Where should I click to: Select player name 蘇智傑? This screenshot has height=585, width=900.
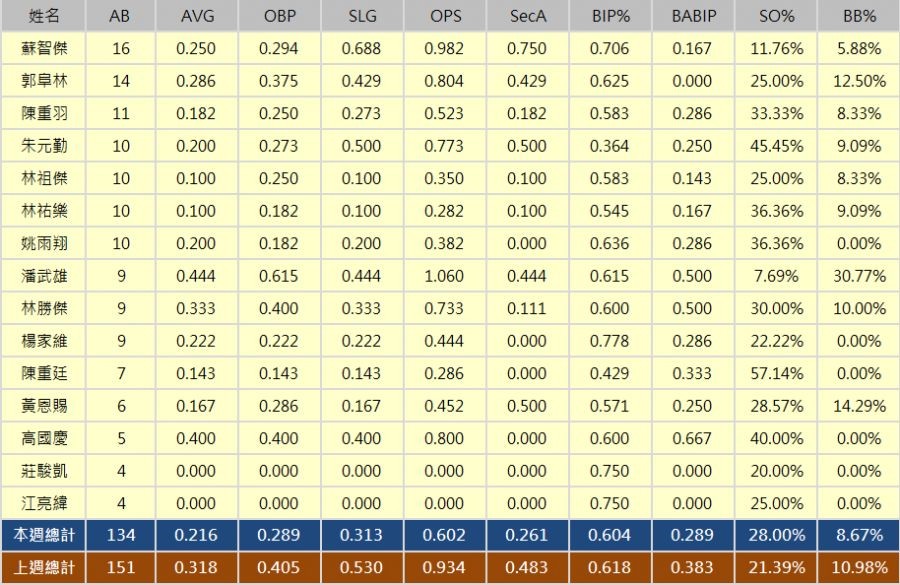(43, 48)
